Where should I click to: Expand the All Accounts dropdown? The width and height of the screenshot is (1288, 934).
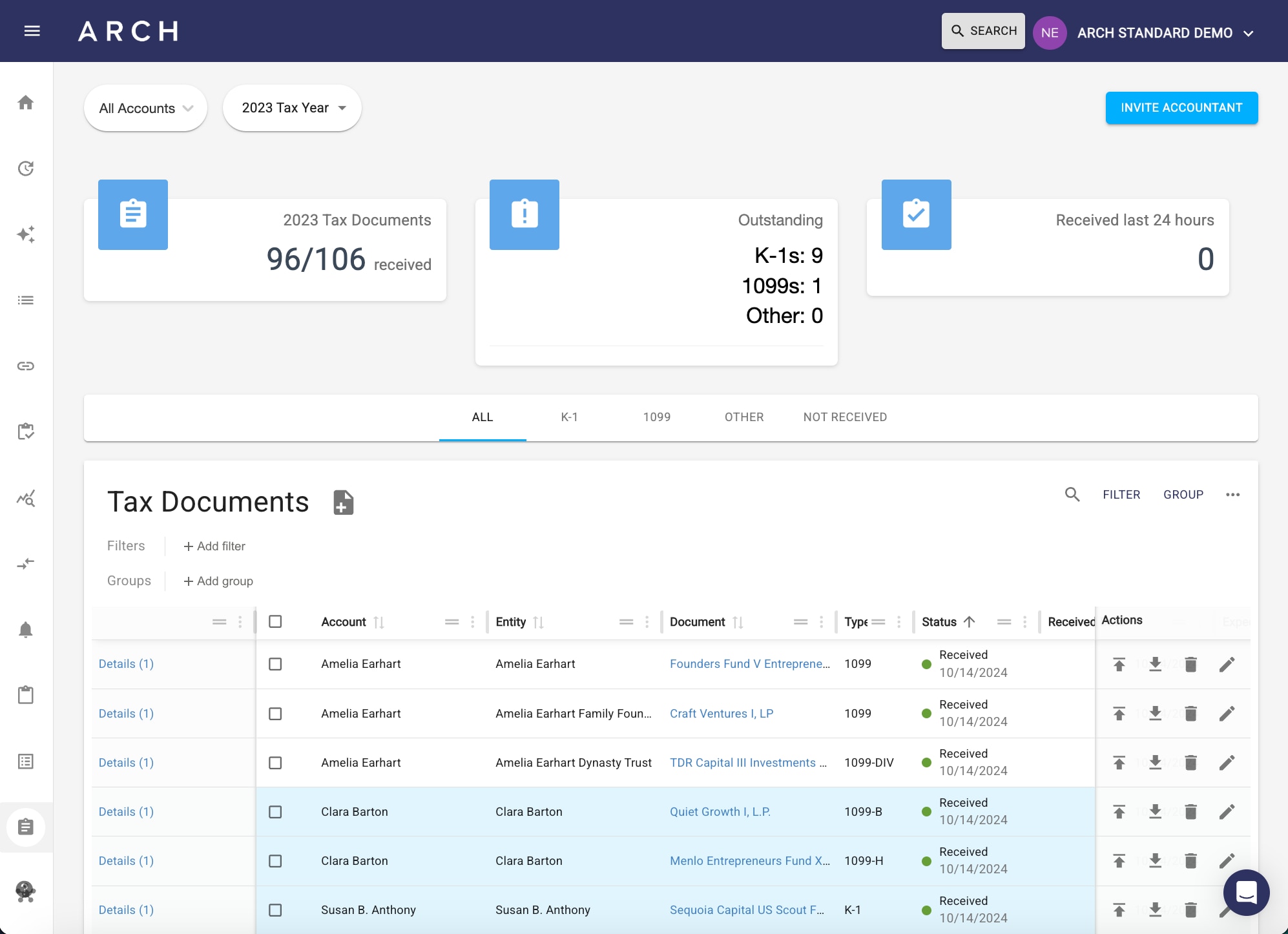pyautogui.click(x=145, y=108)
